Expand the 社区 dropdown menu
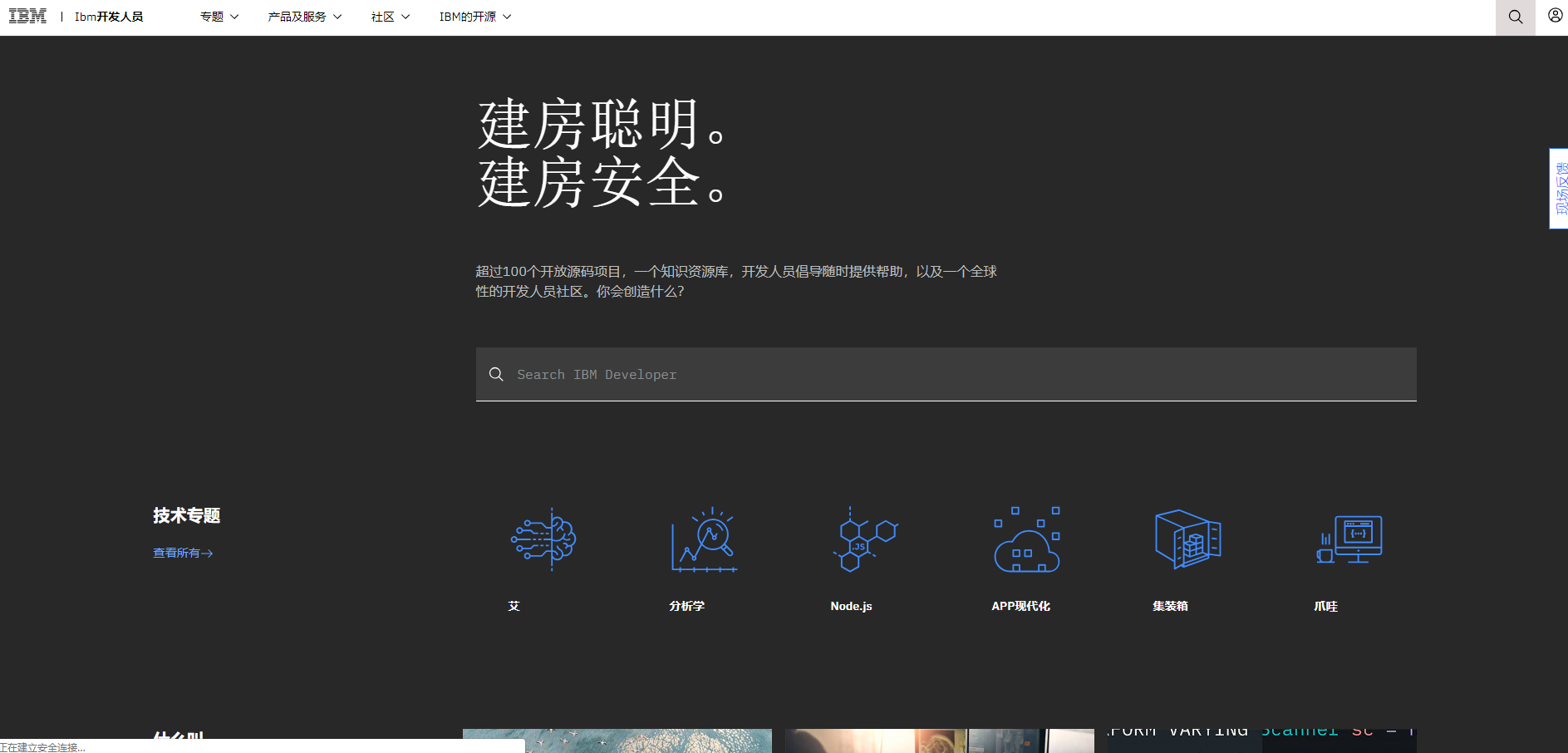The image size is (1568, 753). [x=391, y=17]
